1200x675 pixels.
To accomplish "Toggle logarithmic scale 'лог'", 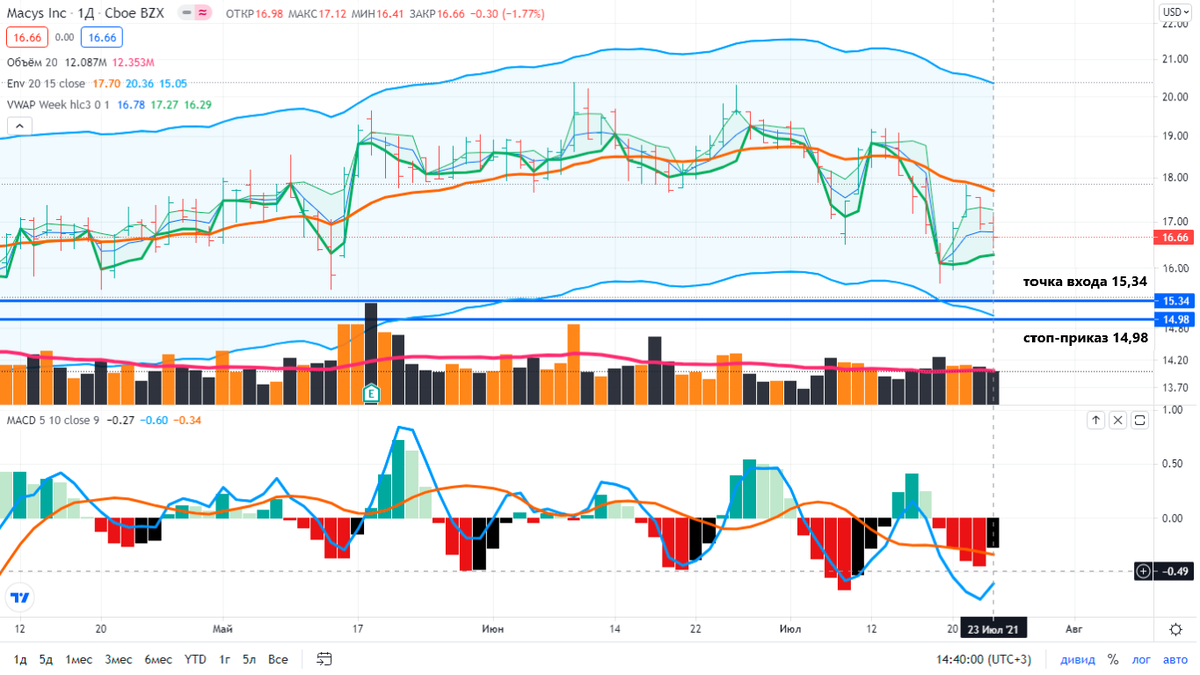I will [1141, 659].
